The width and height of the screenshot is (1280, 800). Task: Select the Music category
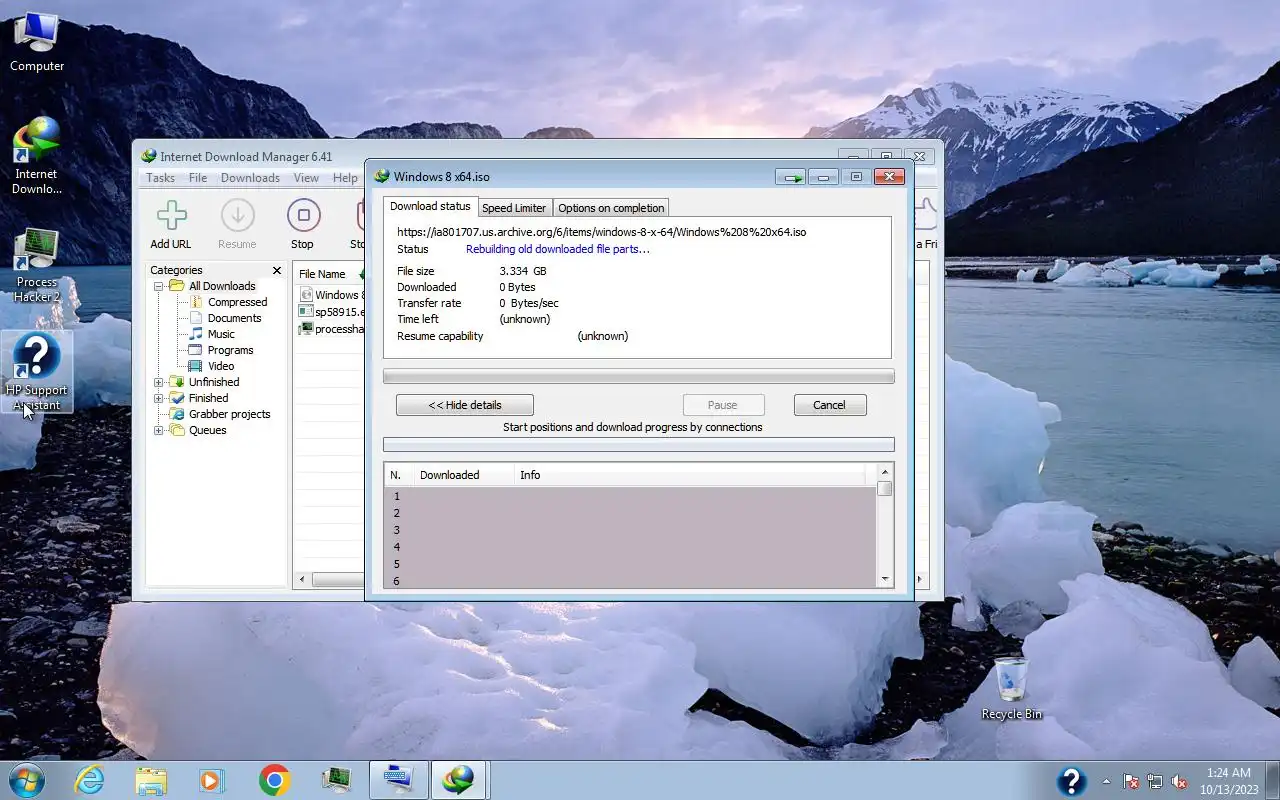221,334
